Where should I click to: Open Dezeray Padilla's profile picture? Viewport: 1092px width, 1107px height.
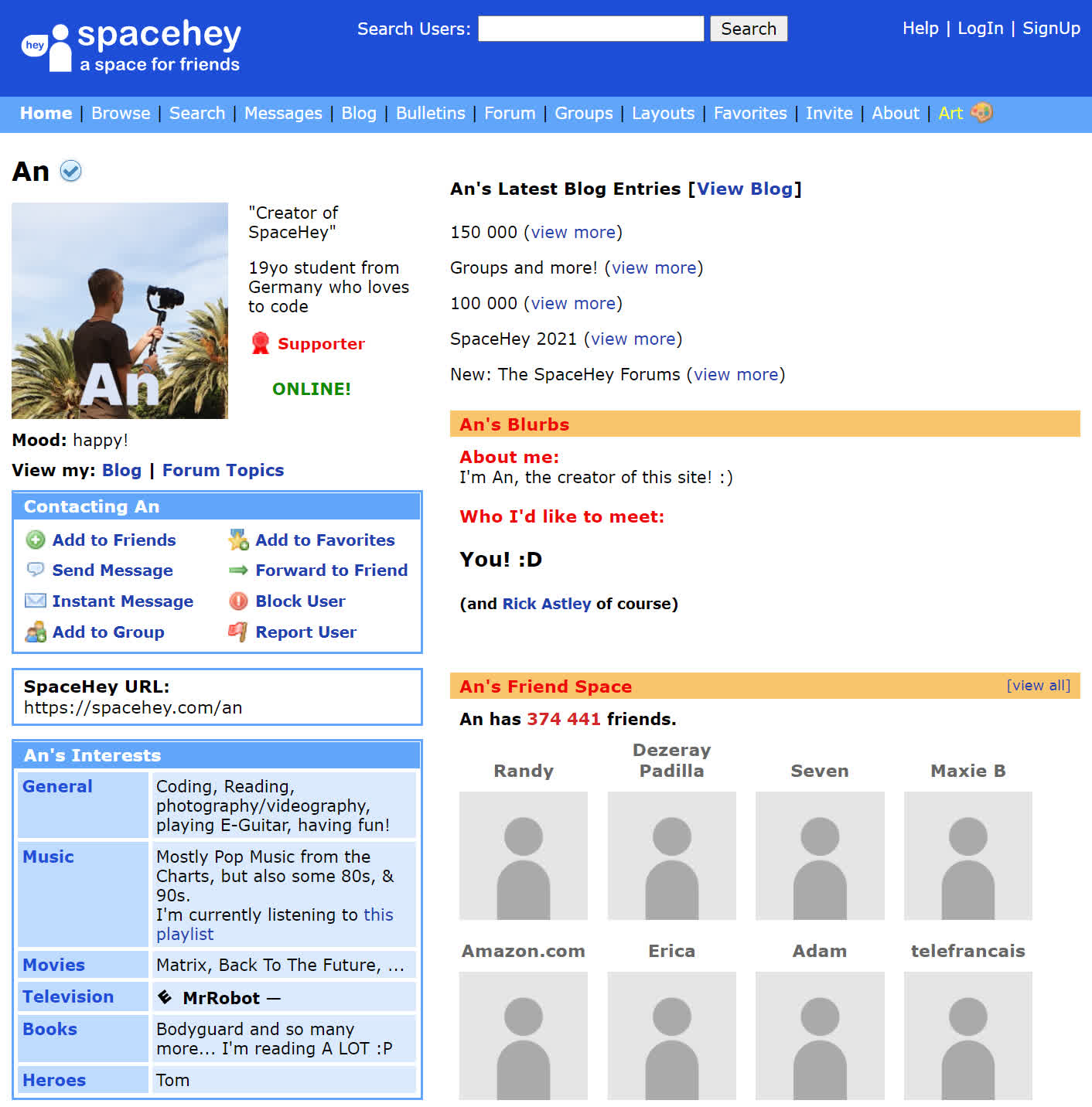click(x=672, y=856)
